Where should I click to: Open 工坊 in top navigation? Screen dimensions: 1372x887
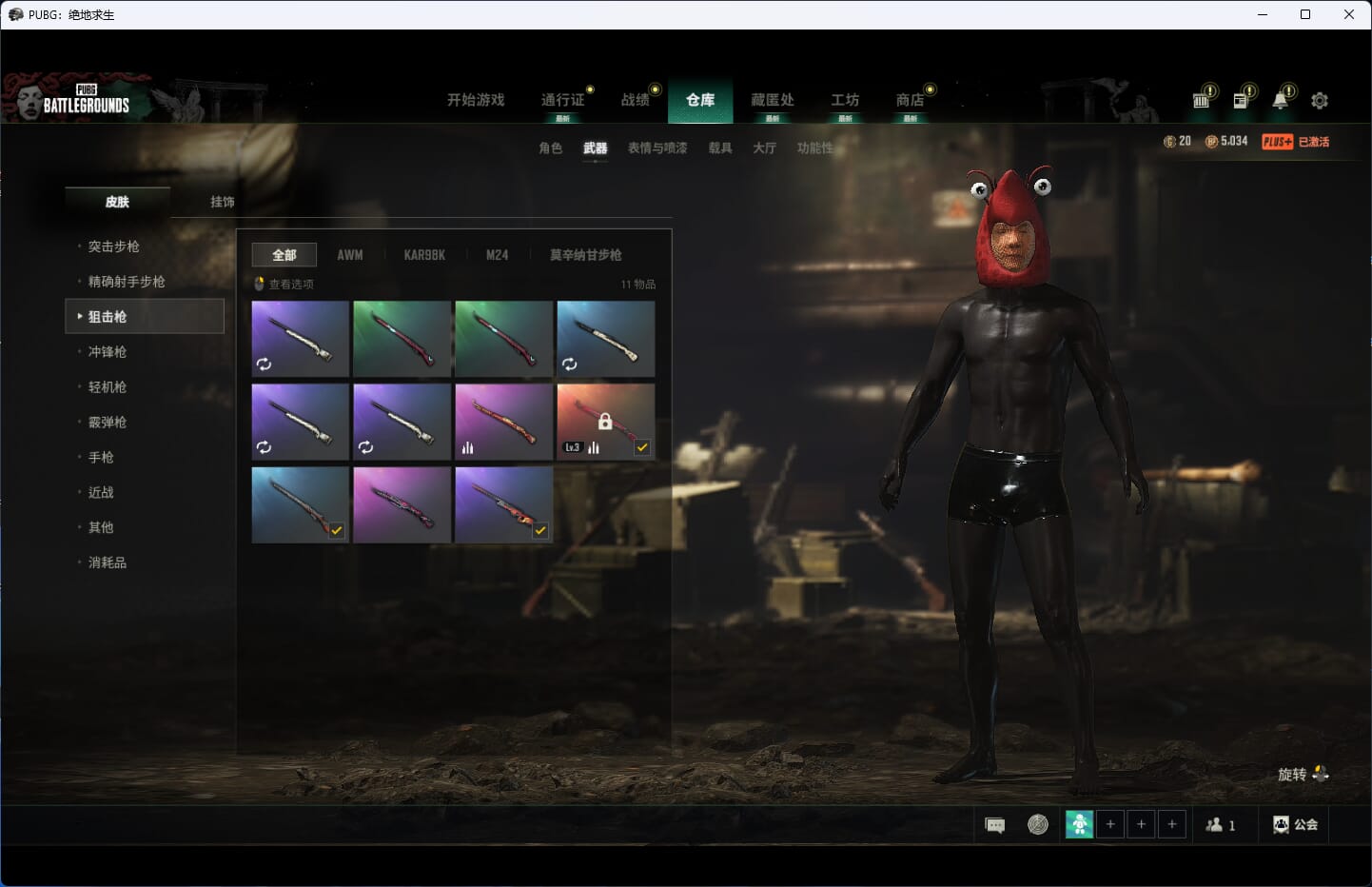[845, 100]
